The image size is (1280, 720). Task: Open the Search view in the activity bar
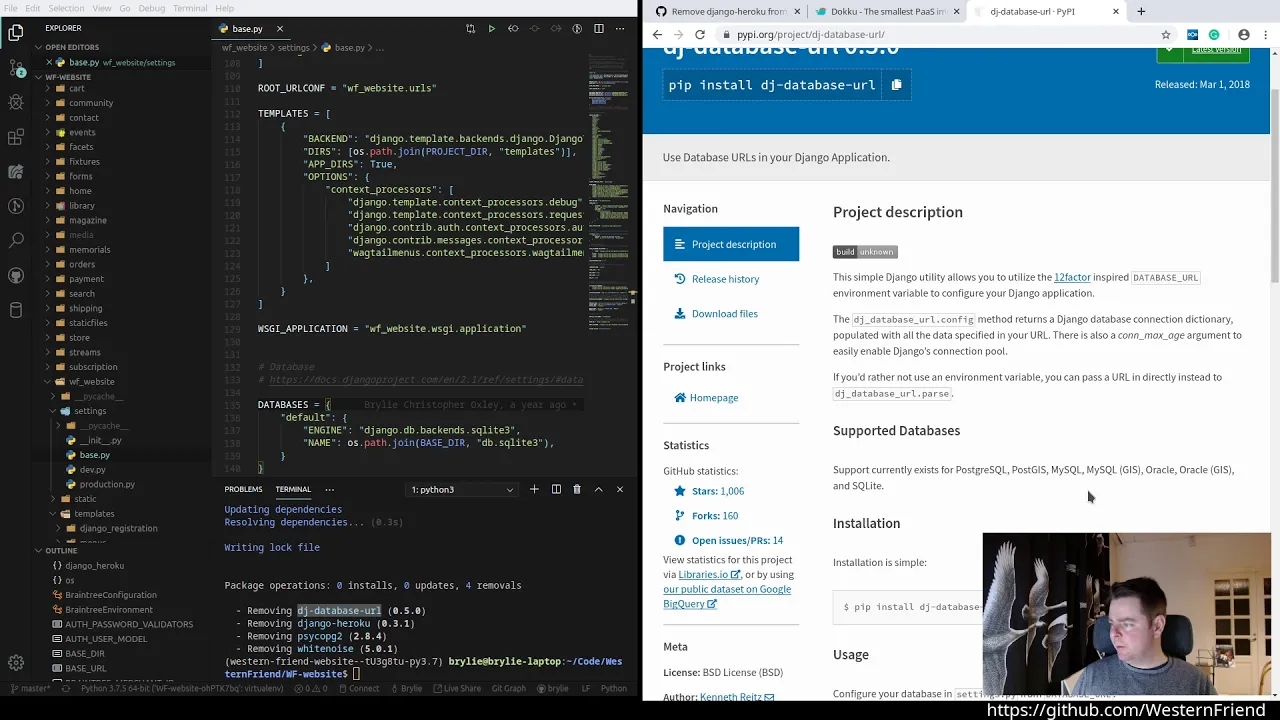16,240
